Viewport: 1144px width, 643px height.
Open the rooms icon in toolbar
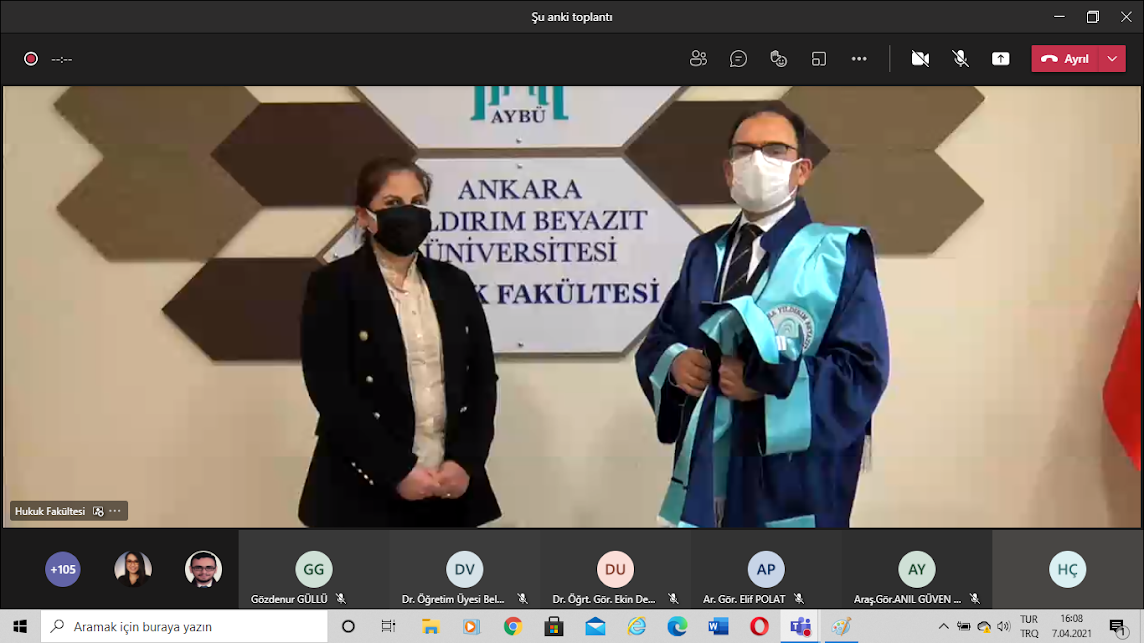coord(819,59)
